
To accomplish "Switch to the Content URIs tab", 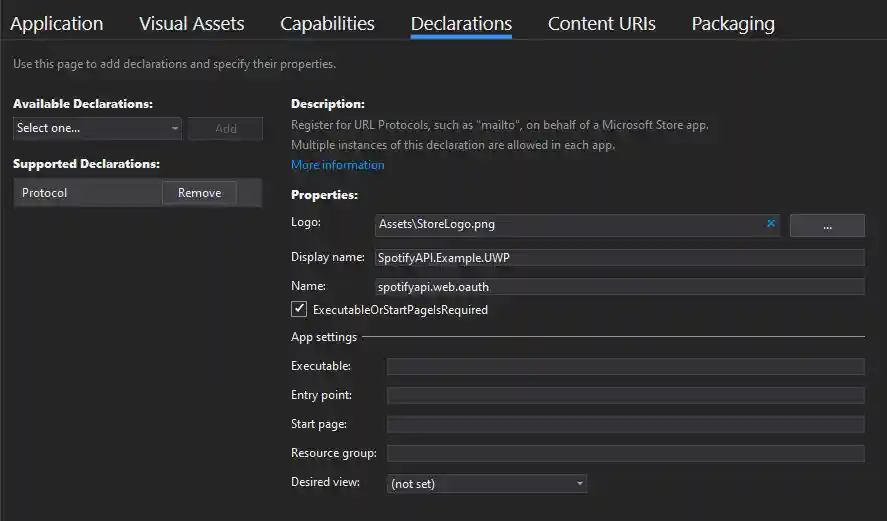I will tap(601, 23).
